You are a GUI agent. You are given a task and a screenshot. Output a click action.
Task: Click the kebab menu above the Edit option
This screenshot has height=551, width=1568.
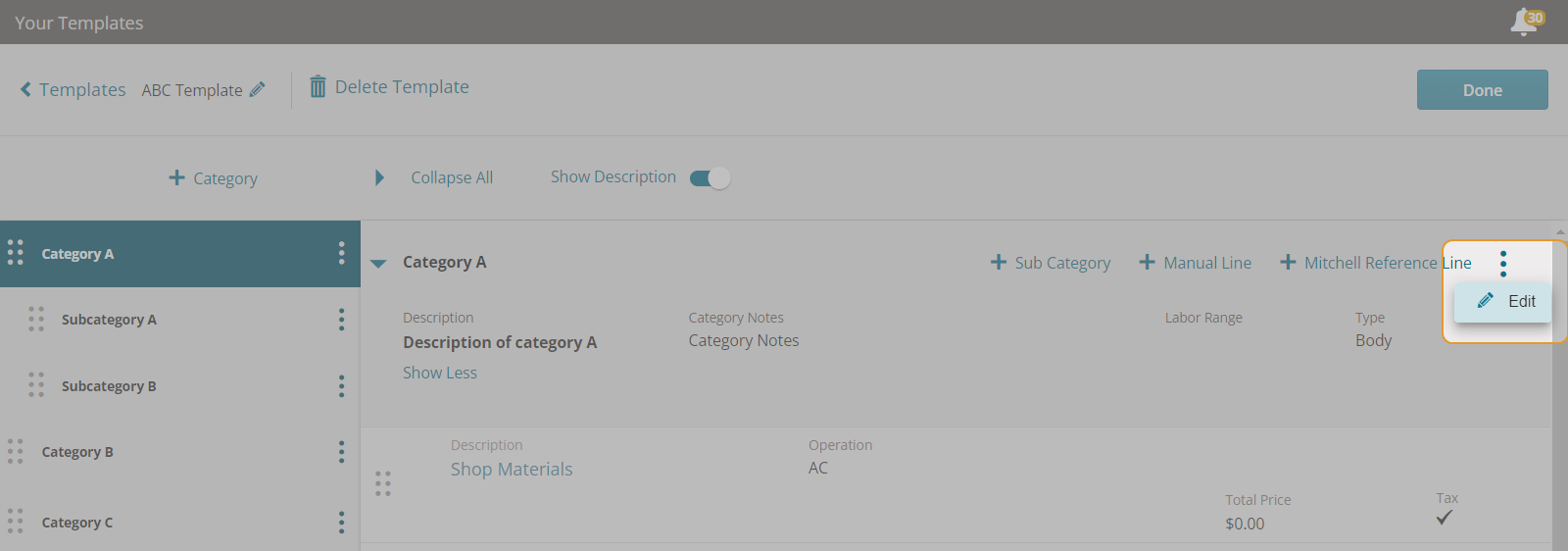coord(1503,264)
